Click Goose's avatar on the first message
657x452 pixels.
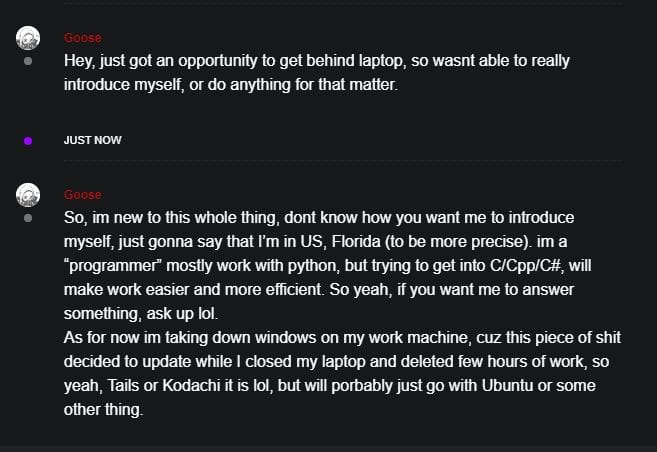click(x=28, y=38)
